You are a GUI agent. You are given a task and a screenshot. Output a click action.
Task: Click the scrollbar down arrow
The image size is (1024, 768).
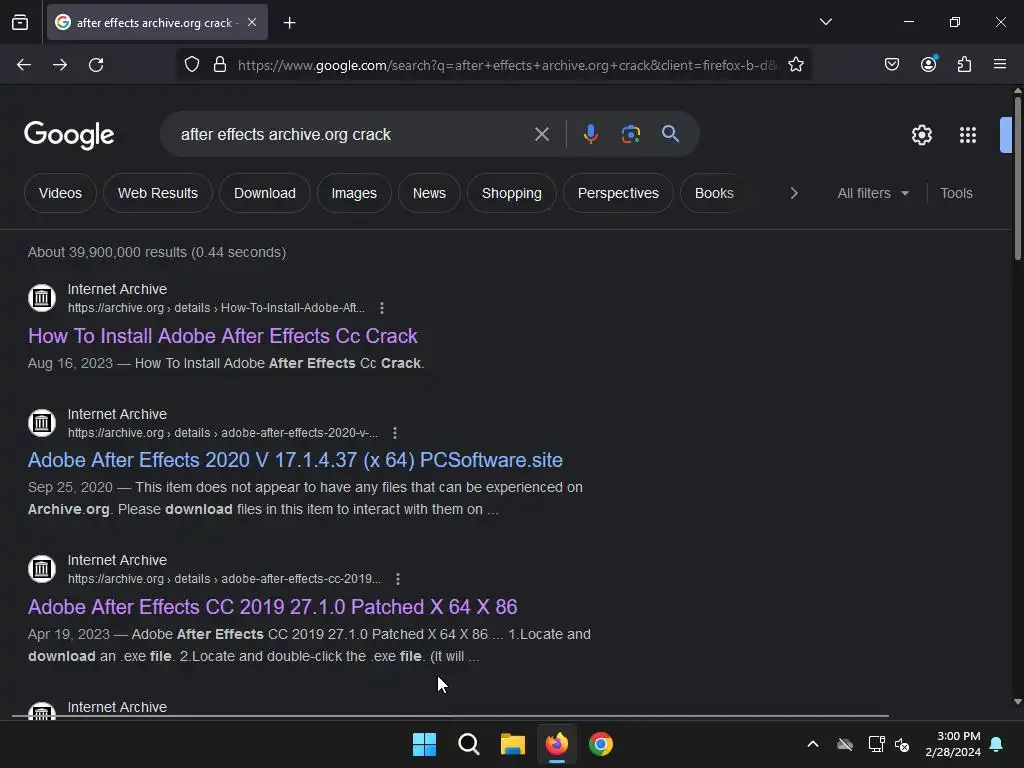(1017, 702)
